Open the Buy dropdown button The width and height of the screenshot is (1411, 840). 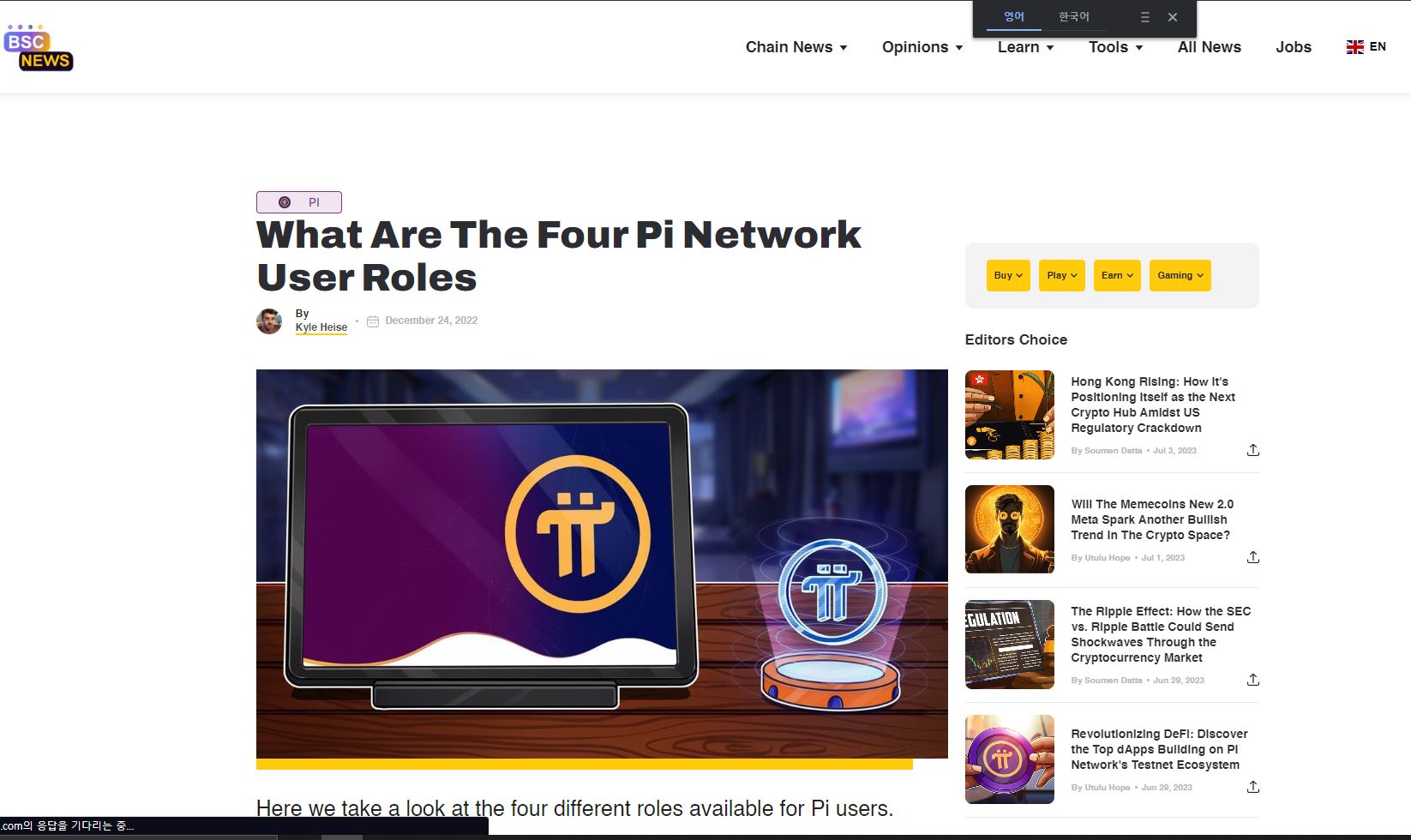pyautogui.click(x=1008, y=275)
